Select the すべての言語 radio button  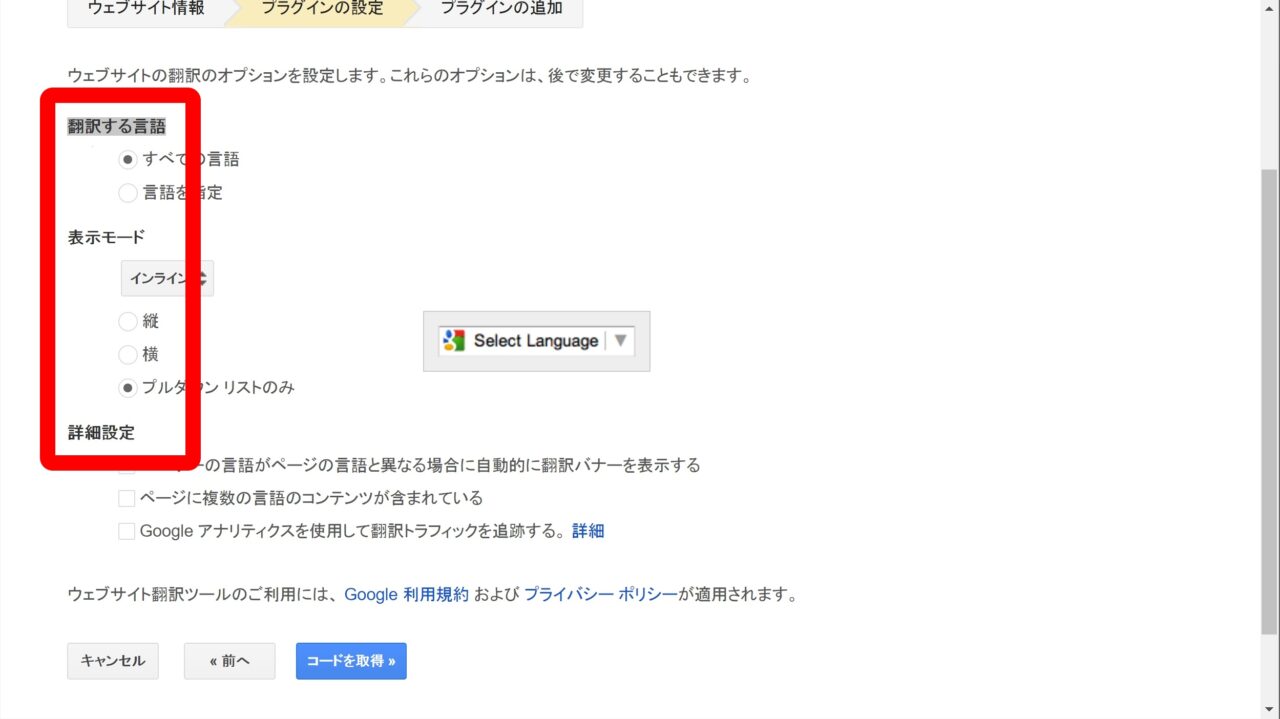tap(128, 159)
